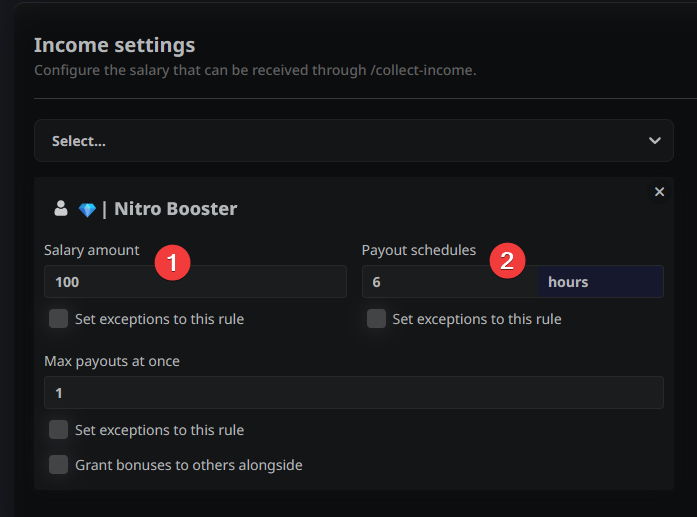Click the red number 1 badge
Screen dimensions: 697x517
click(172, 262)
